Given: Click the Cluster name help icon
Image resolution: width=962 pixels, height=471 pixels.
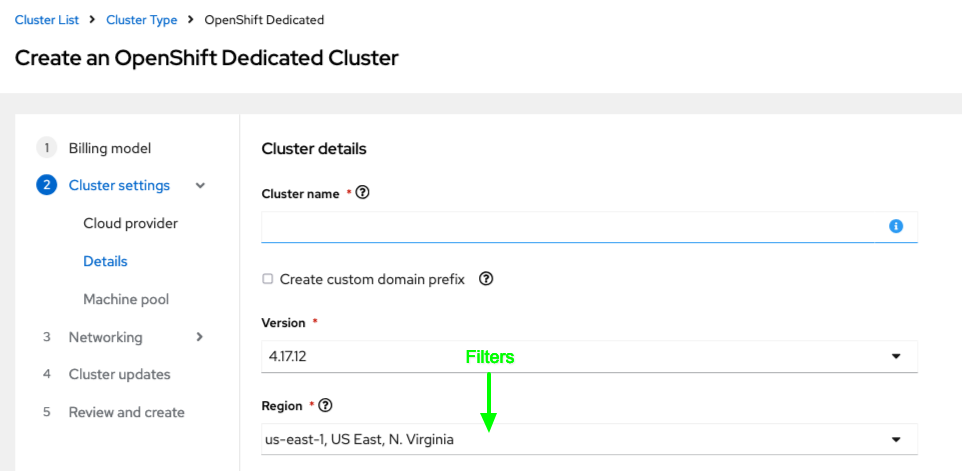Looking at the screenshot, I should point(363,193).
